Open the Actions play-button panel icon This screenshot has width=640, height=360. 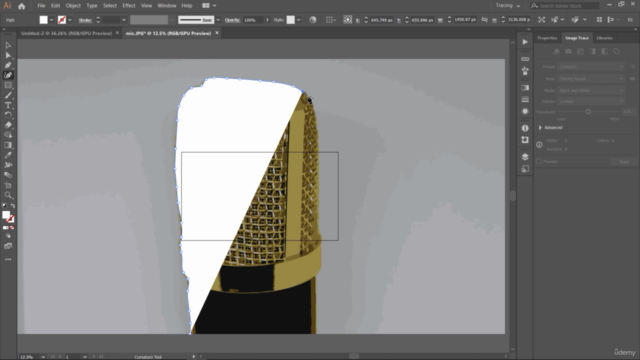525,42
